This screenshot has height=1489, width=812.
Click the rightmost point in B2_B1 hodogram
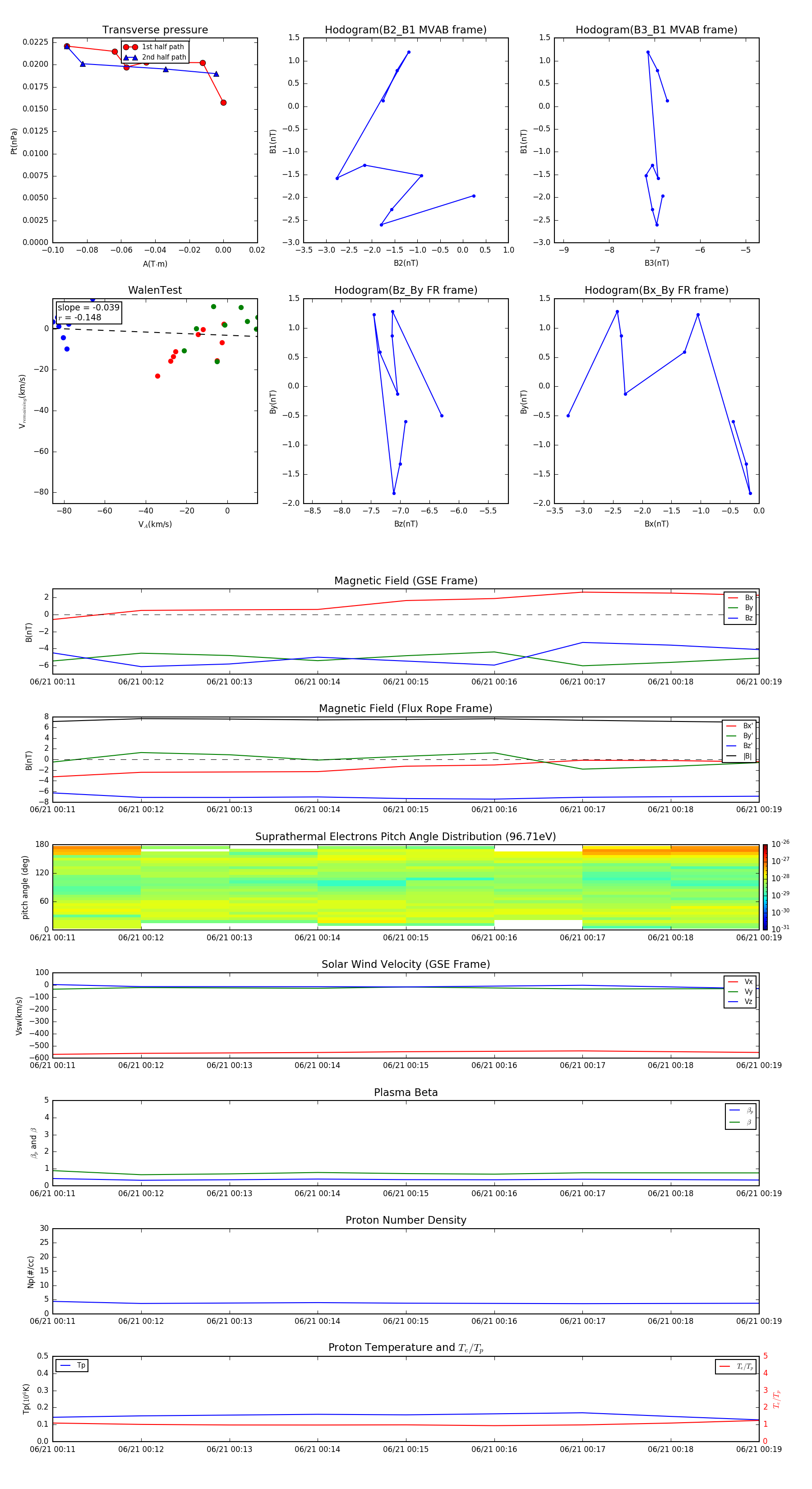point(473,196)
